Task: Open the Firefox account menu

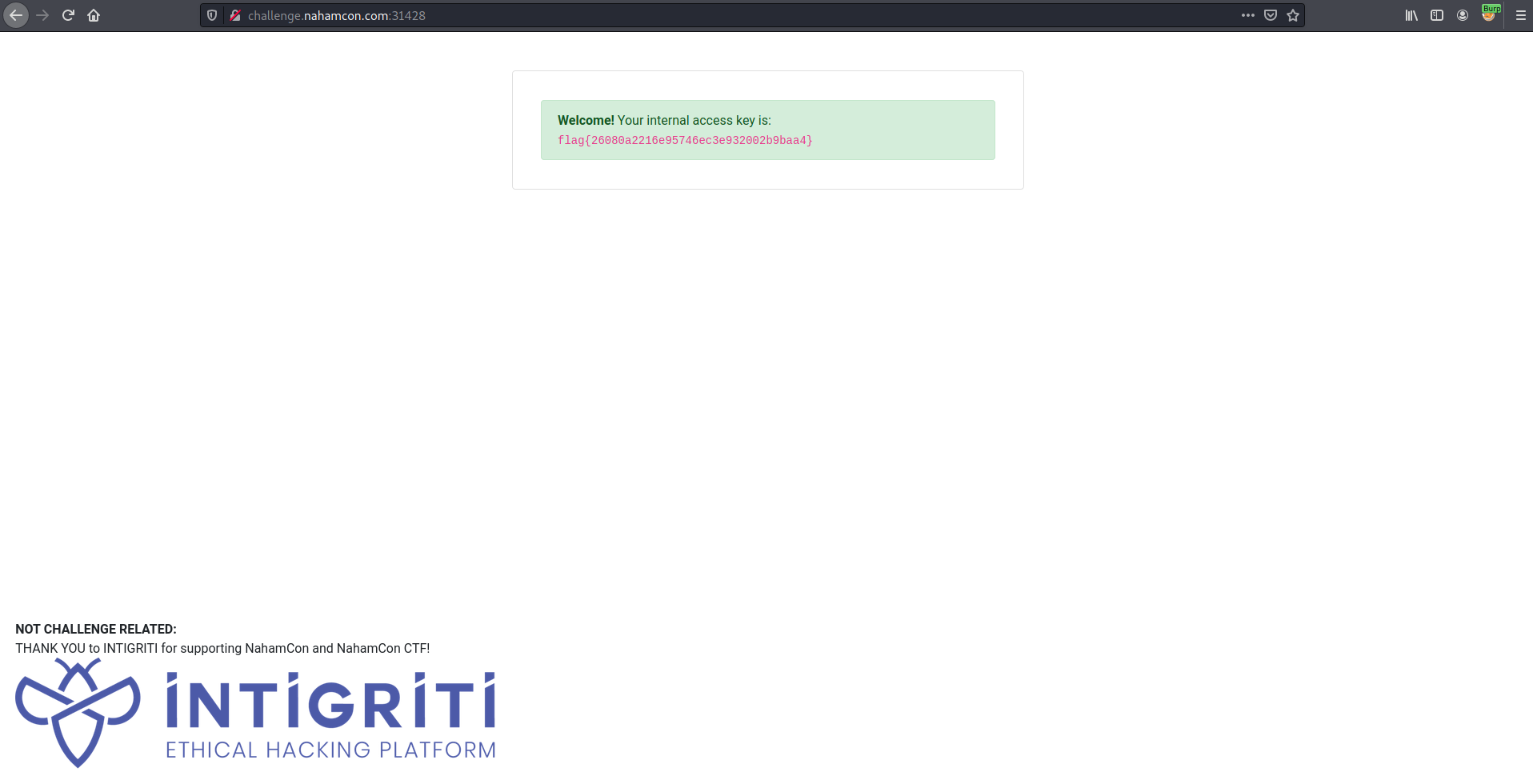Action: point(1463,15)
